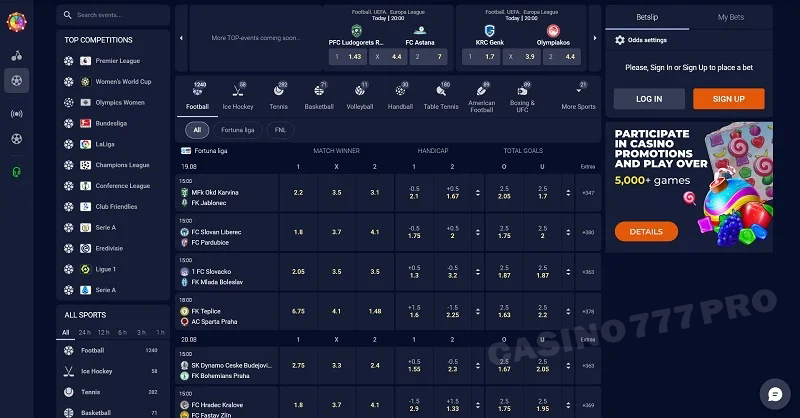Switch to the My Bets tab

(x=731, y=17)
